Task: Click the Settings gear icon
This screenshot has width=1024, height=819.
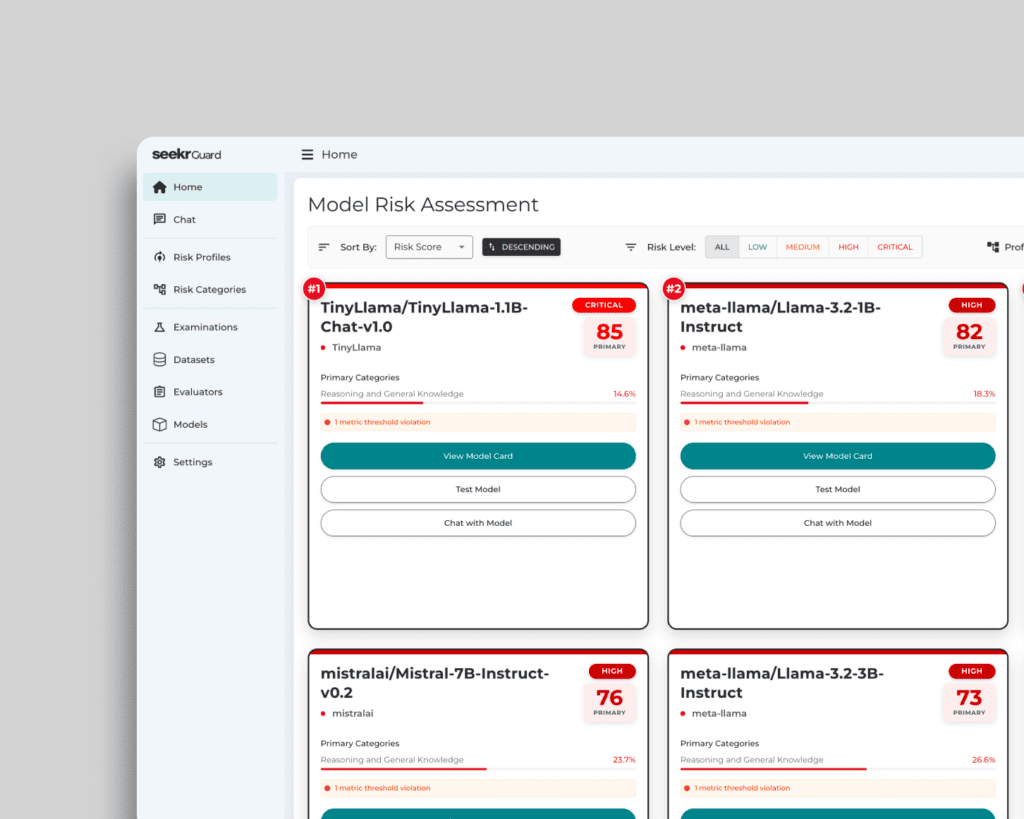Action: click(160, 461)
